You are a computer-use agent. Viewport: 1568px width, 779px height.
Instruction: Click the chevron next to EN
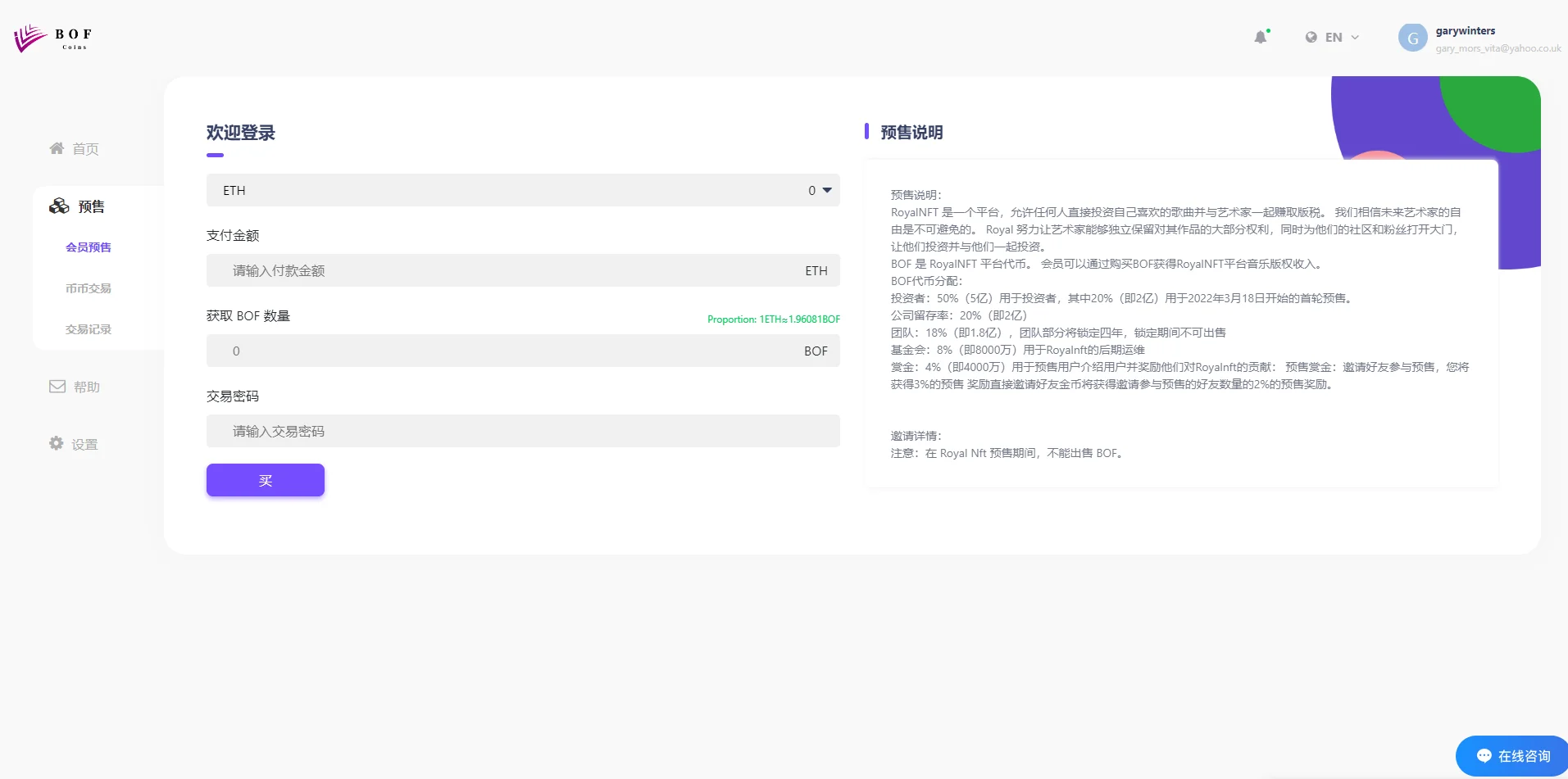(1355, 38)
